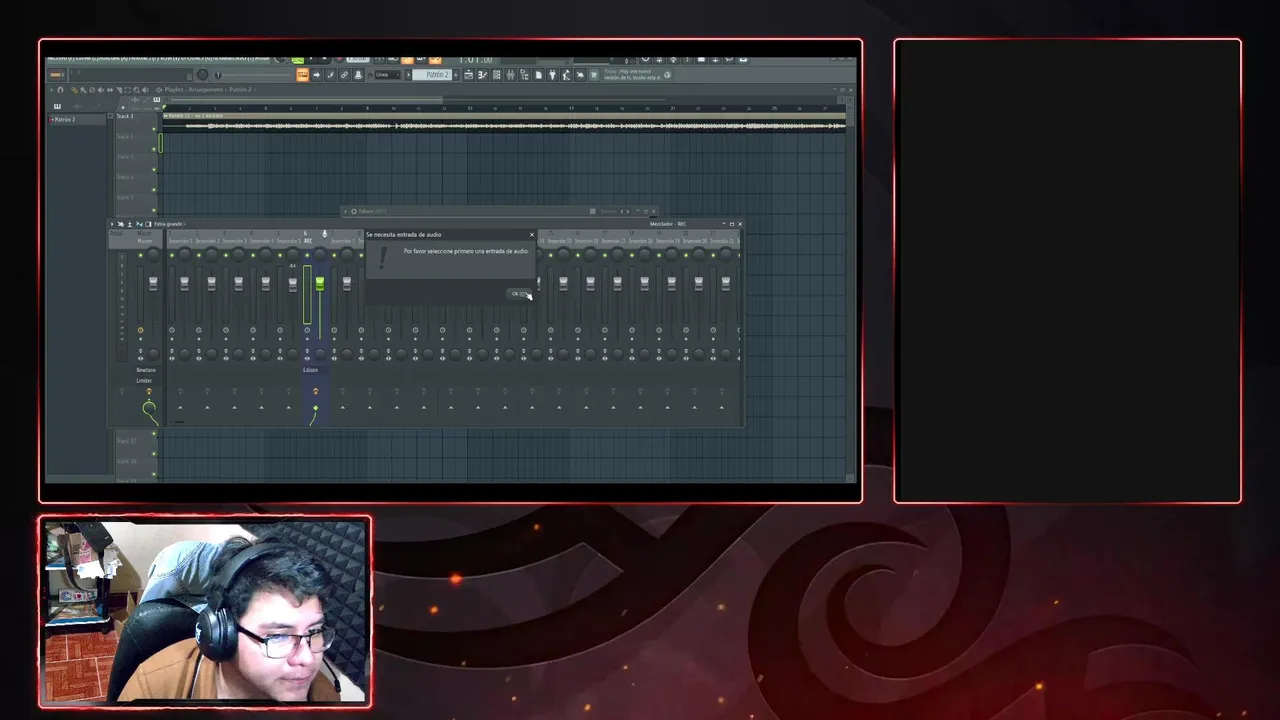Close the 'Se necesita entrada de audio' dialog
The height and width of the screenshot is (720, 1280).
(532, 235)
